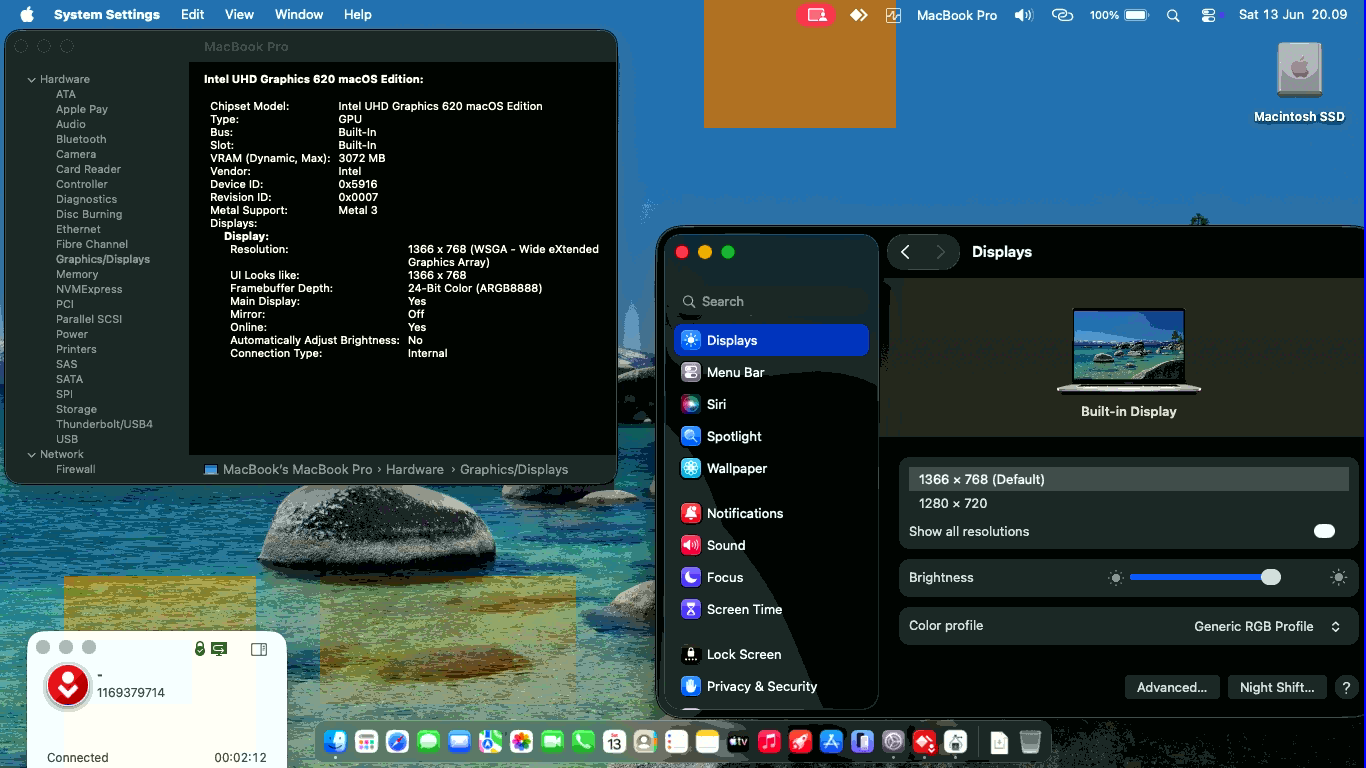Image resolution: width=1366 pixels, height=768 pixels.
Task: Click the Search field in System Settings
Action: 772,301
